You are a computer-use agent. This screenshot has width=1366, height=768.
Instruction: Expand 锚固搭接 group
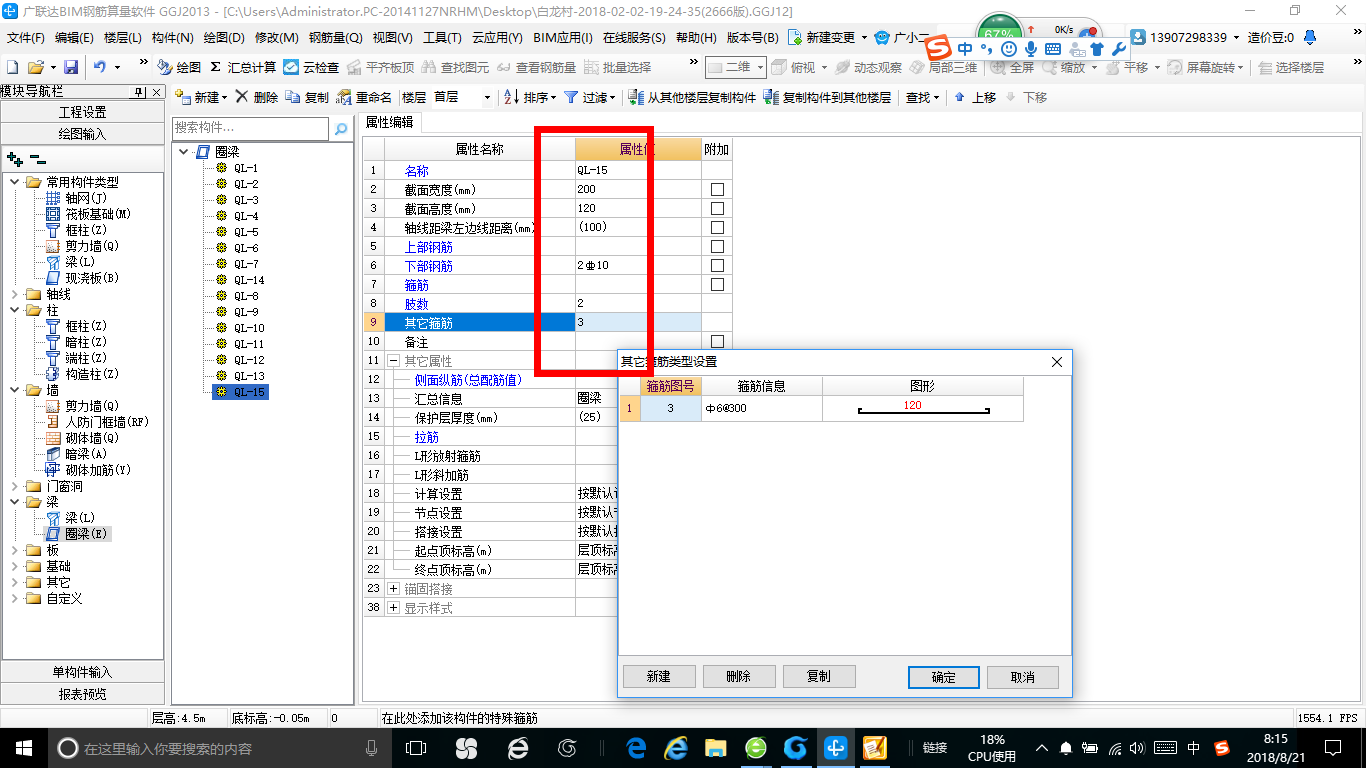pyautogui.click(x=394, y=588)
